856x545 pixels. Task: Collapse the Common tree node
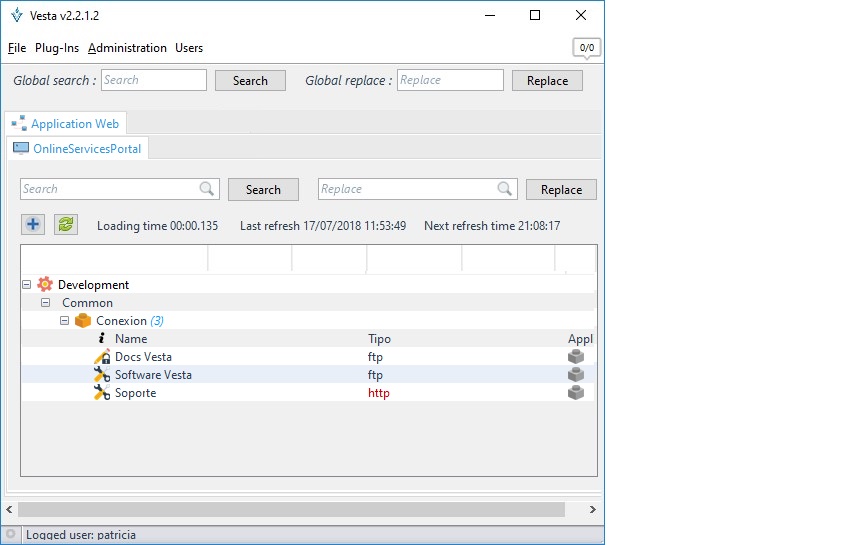[45, 303]
